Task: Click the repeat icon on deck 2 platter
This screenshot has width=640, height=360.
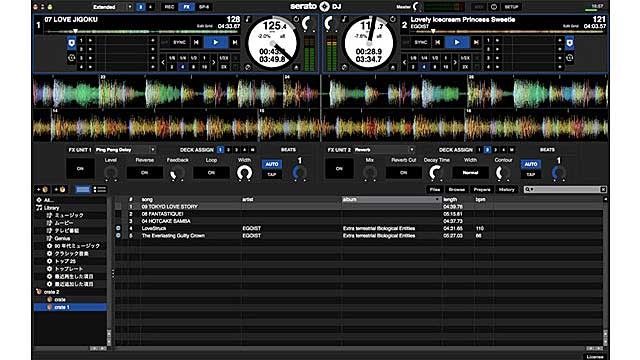Action: (x=393, y=19)
